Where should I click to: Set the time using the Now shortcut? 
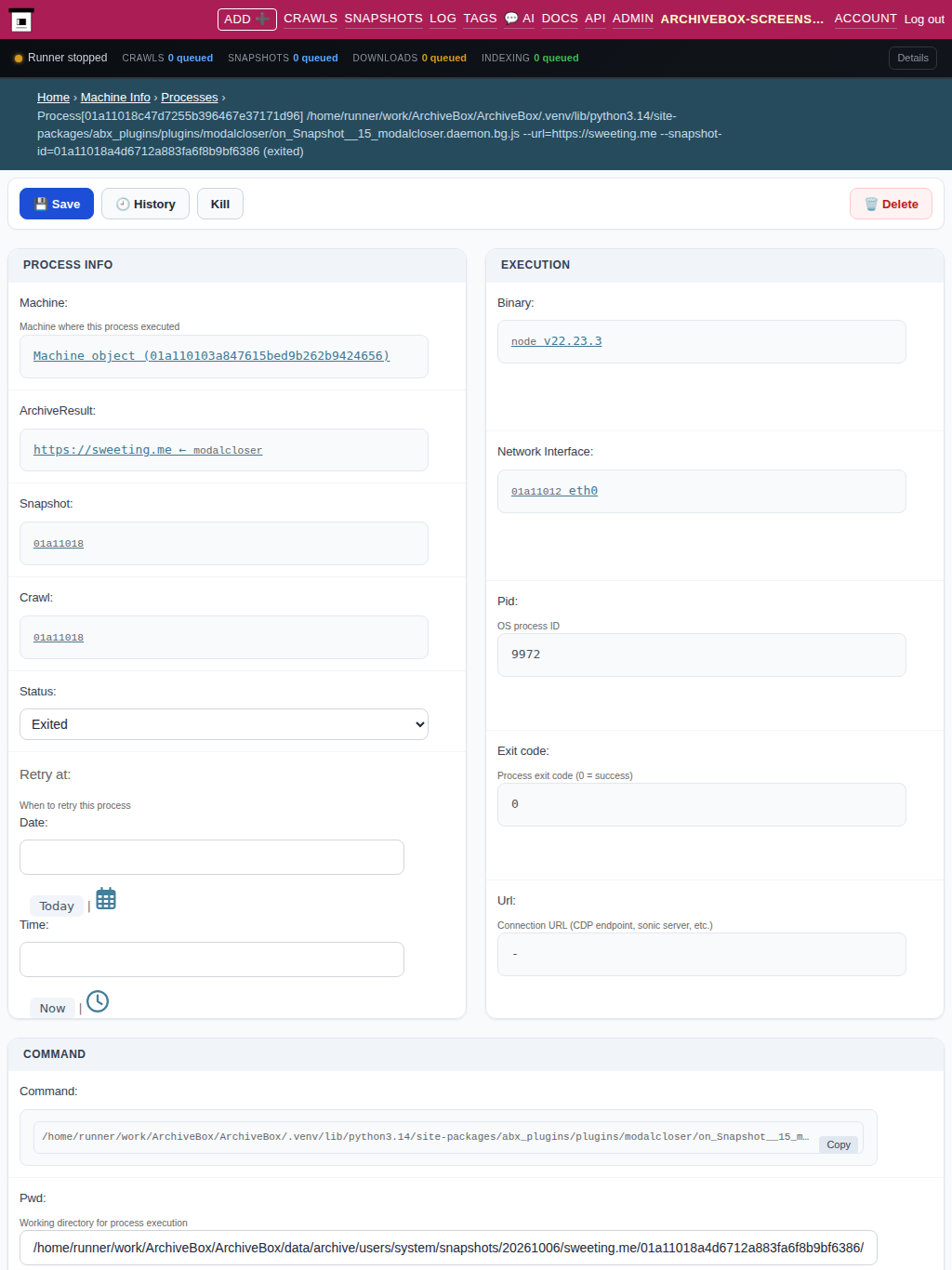52,1008
